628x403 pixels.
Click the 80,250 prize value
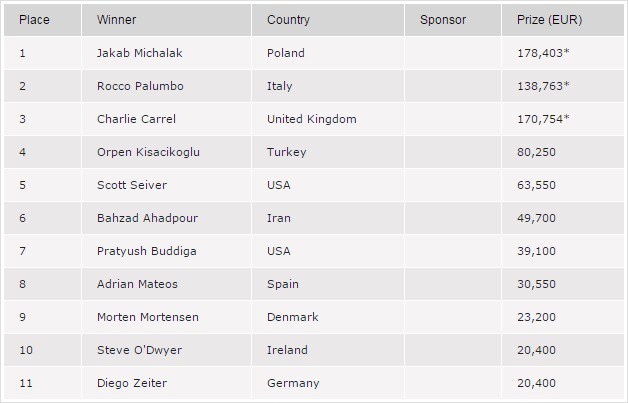point(536,152)
